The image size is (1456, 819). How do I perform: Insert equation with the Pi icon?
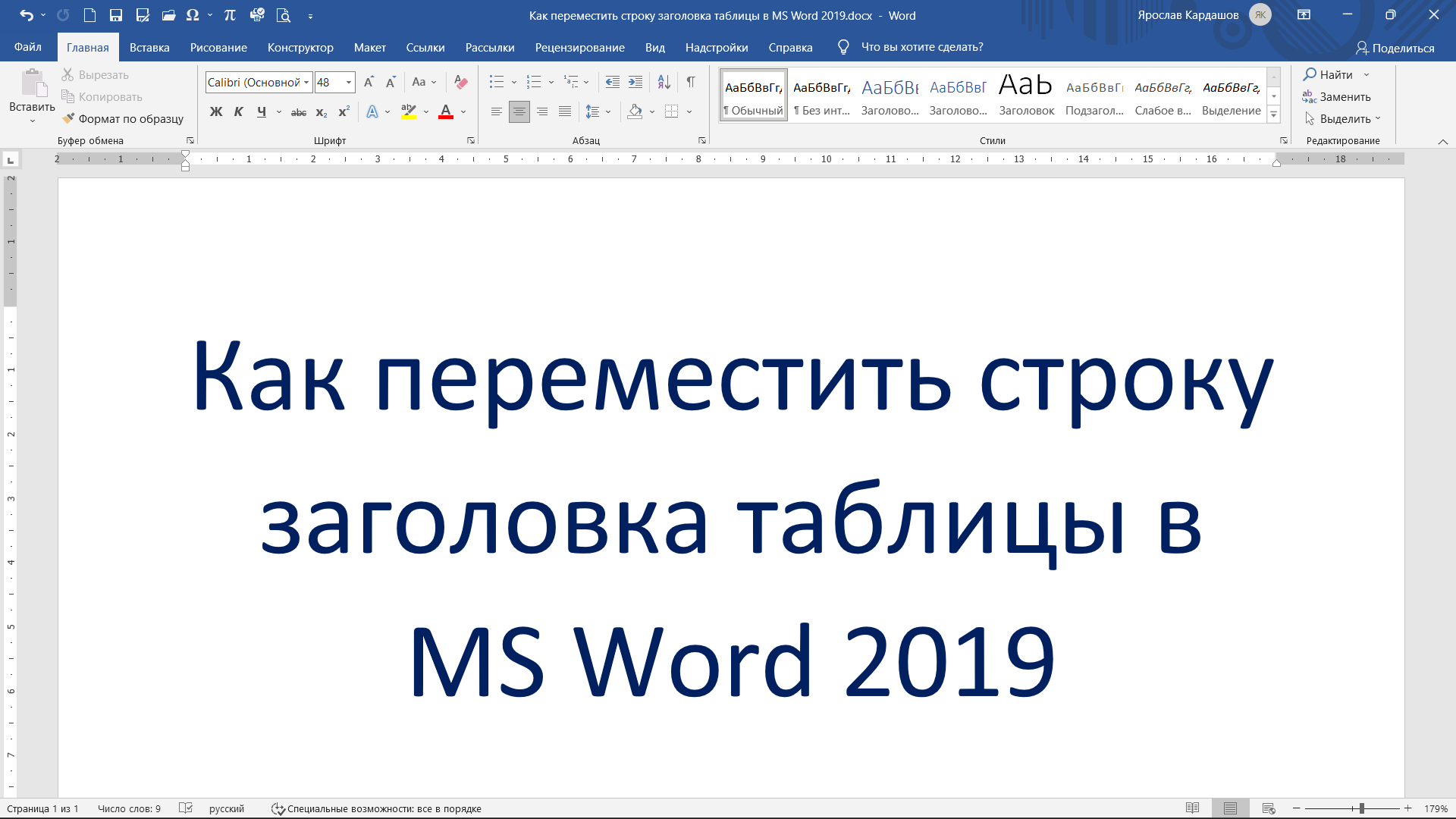click(x=230, y=15)
